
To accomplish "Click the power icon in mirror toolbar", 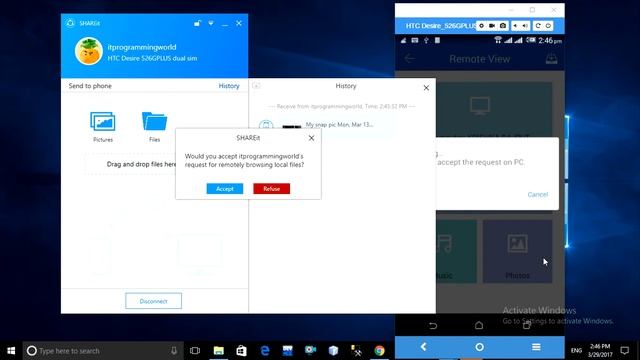I will point(548,26).
